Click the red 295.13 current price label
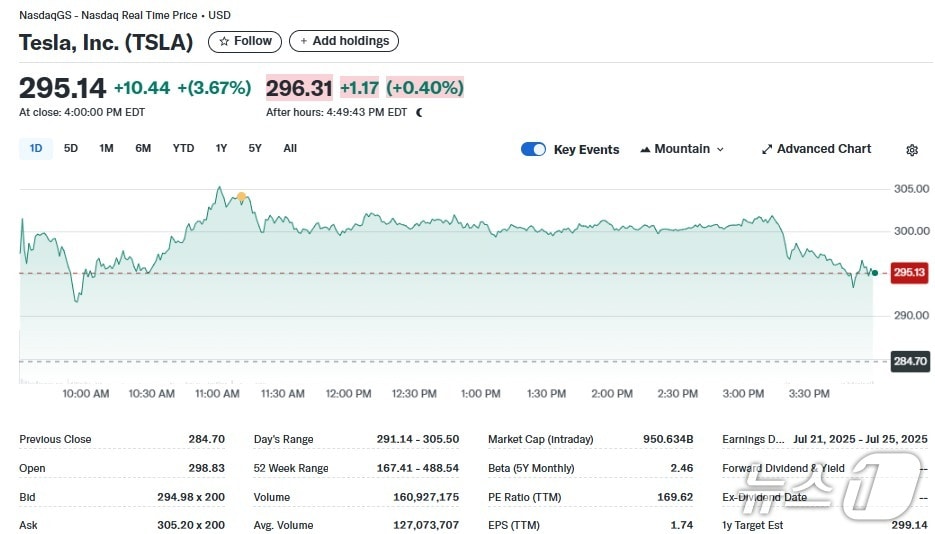This screenshot has height=534, width=935. click(910, 272)
